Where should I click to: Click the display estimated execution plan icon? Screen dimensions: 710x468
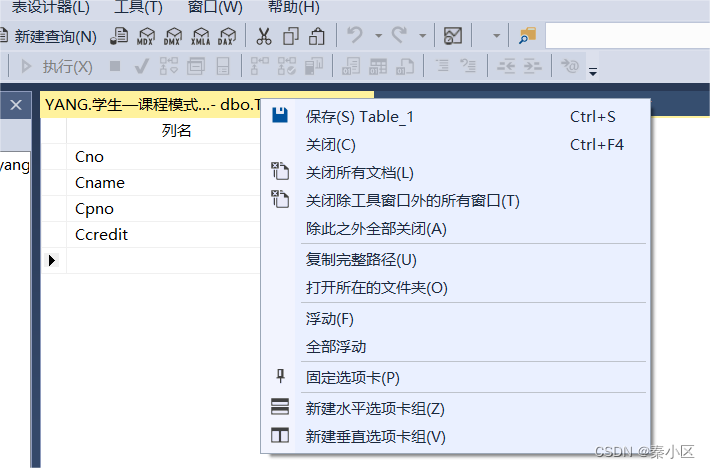point(168,66)
